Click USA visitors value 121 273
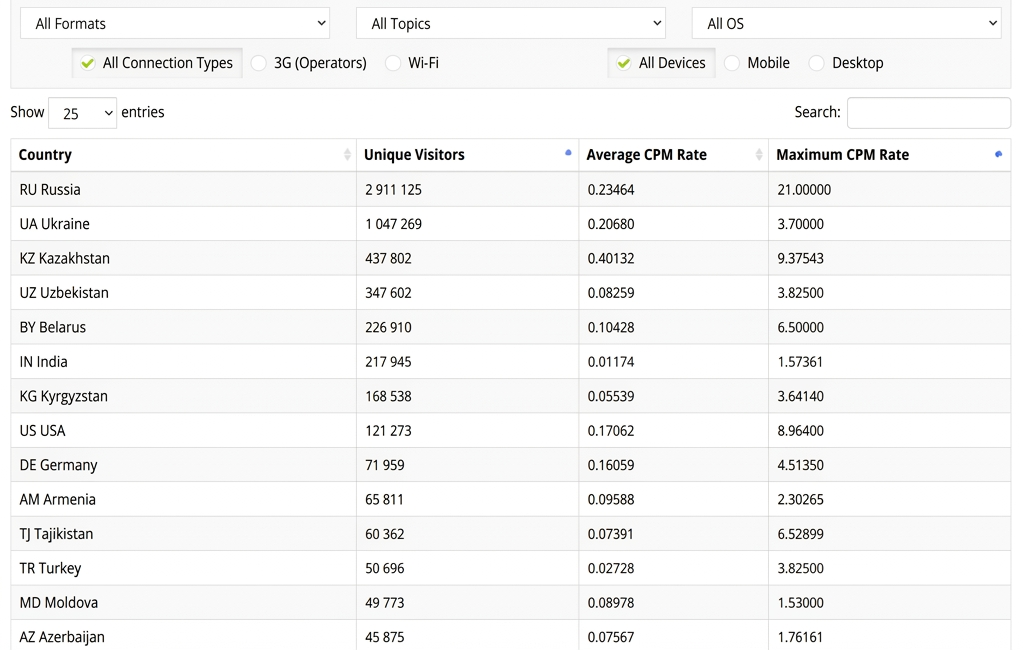 coord(388,431)
